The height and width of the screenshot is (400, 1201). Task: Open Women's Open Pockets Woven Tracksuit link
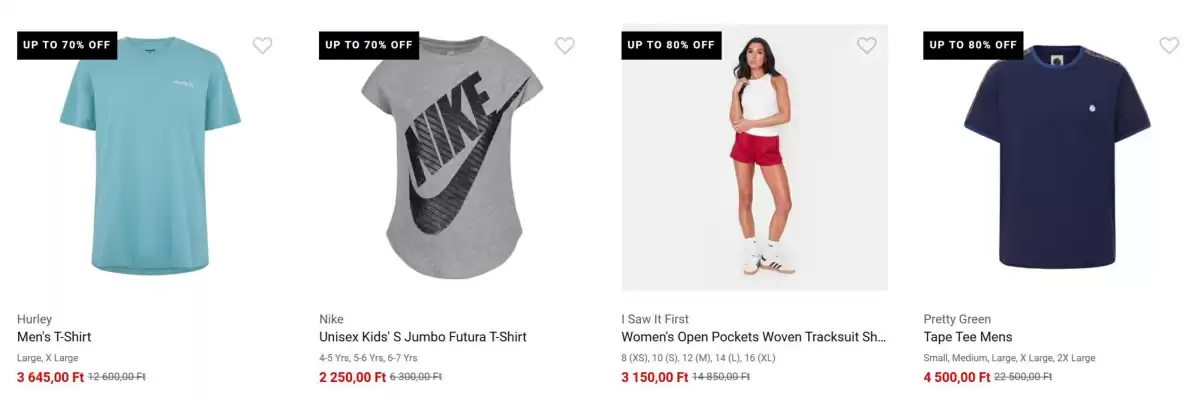coord(754,337)
